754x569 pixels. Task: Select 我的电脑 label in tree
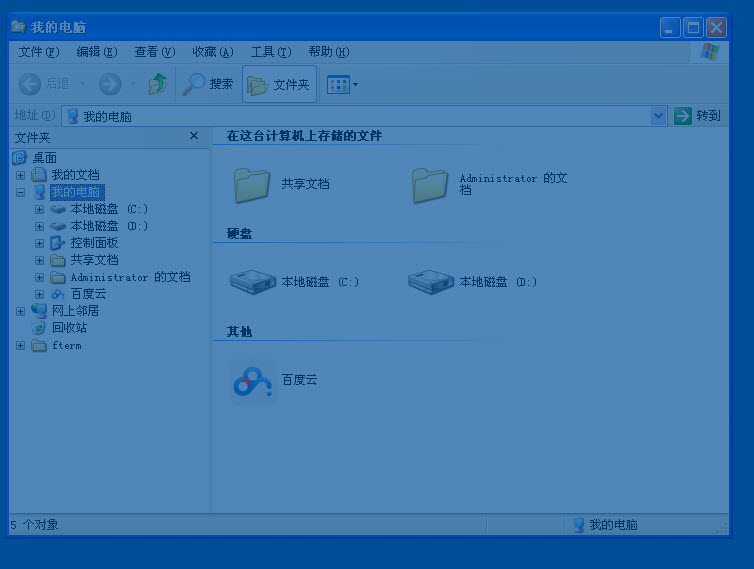click(76, 192)
